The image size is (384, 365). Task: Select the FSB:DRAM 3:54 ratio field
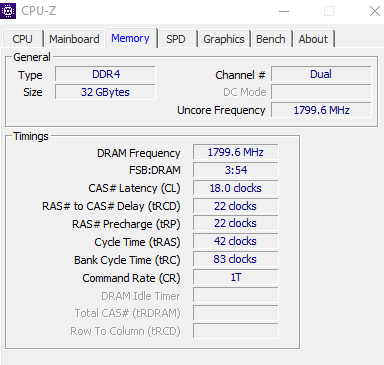click(235, 170)
